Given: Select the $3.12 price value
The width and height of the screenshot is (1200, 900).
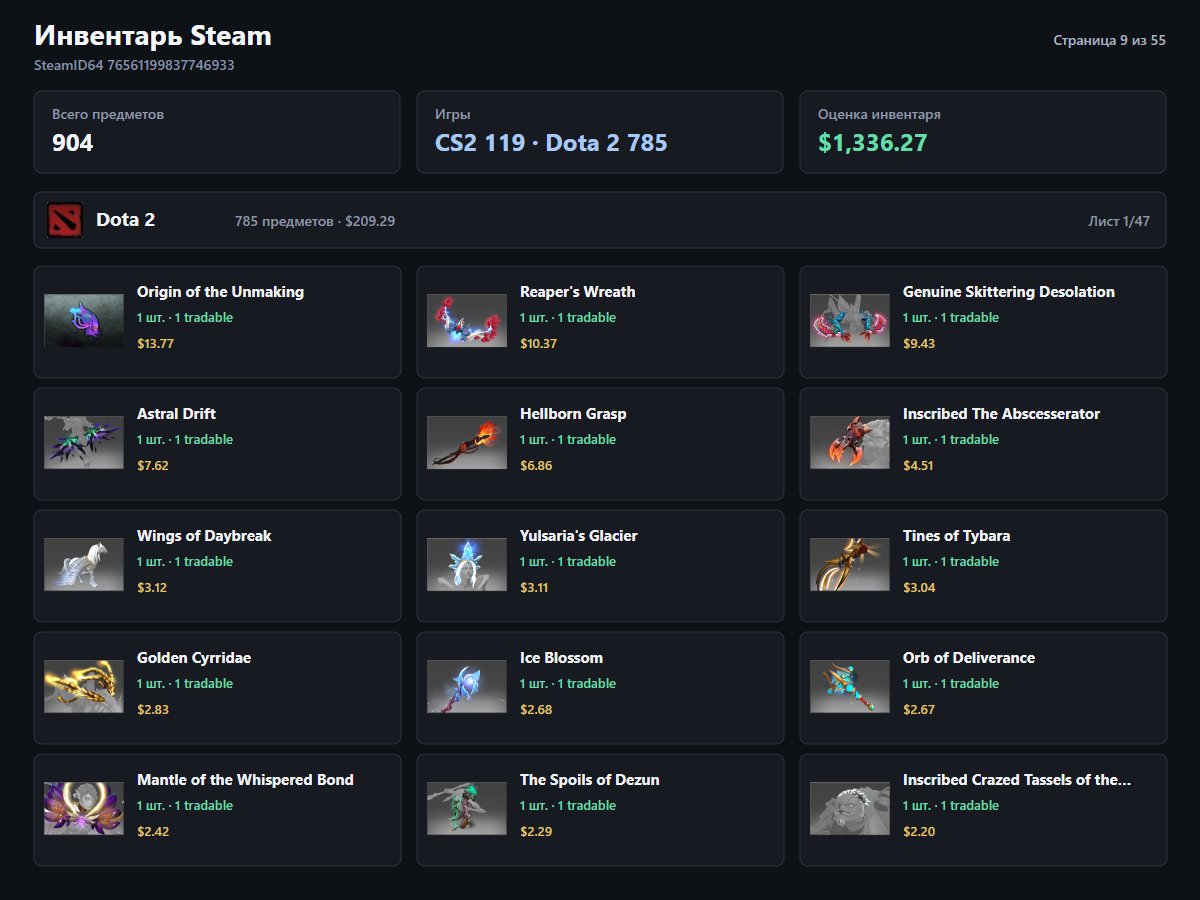Looking at the screenshot, I should pyautogui.click(x=152, y=587).
